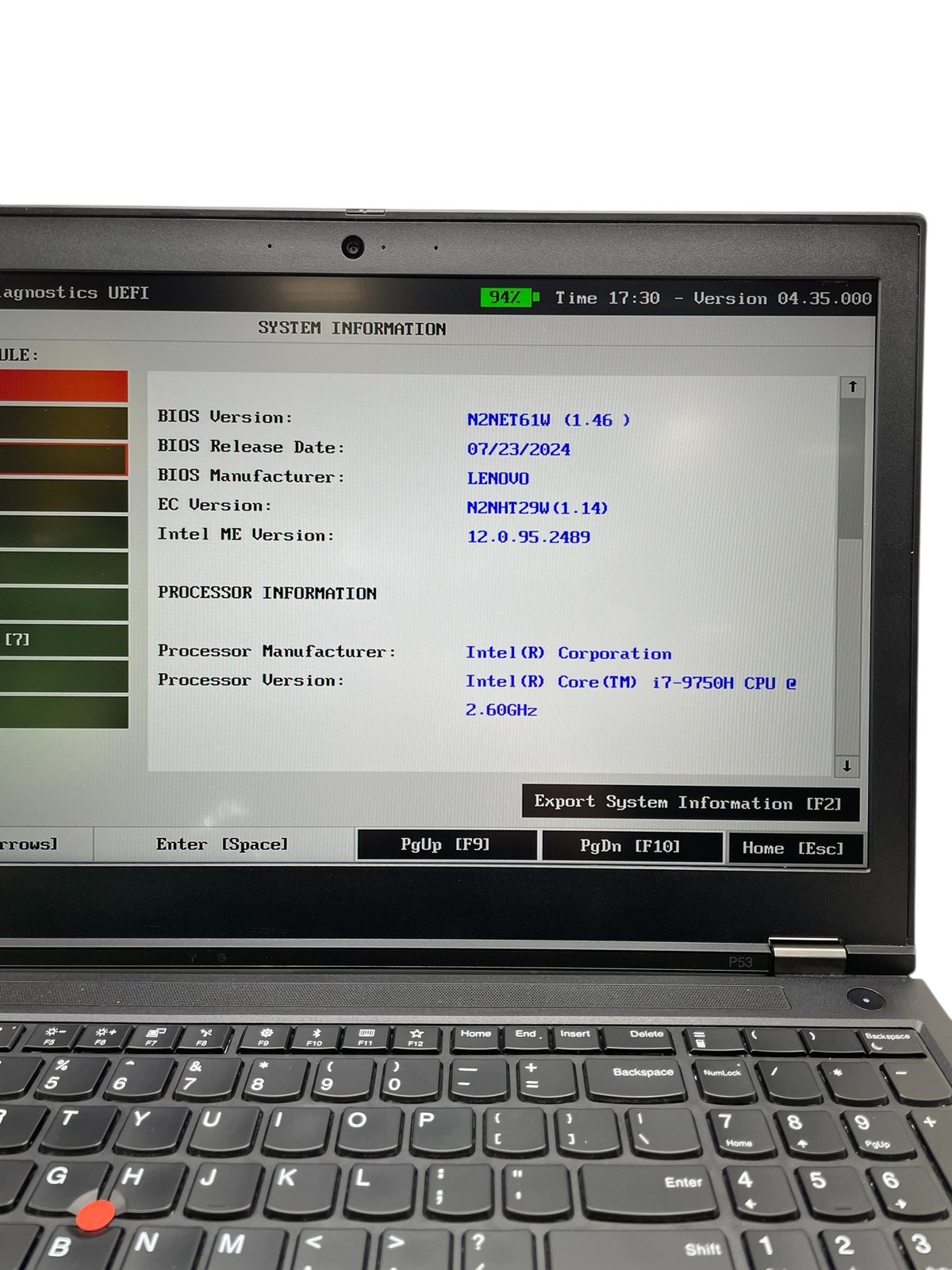Click the BIOS version value N2NET61W
The image size is (952, 1270).
coord(548,420)
